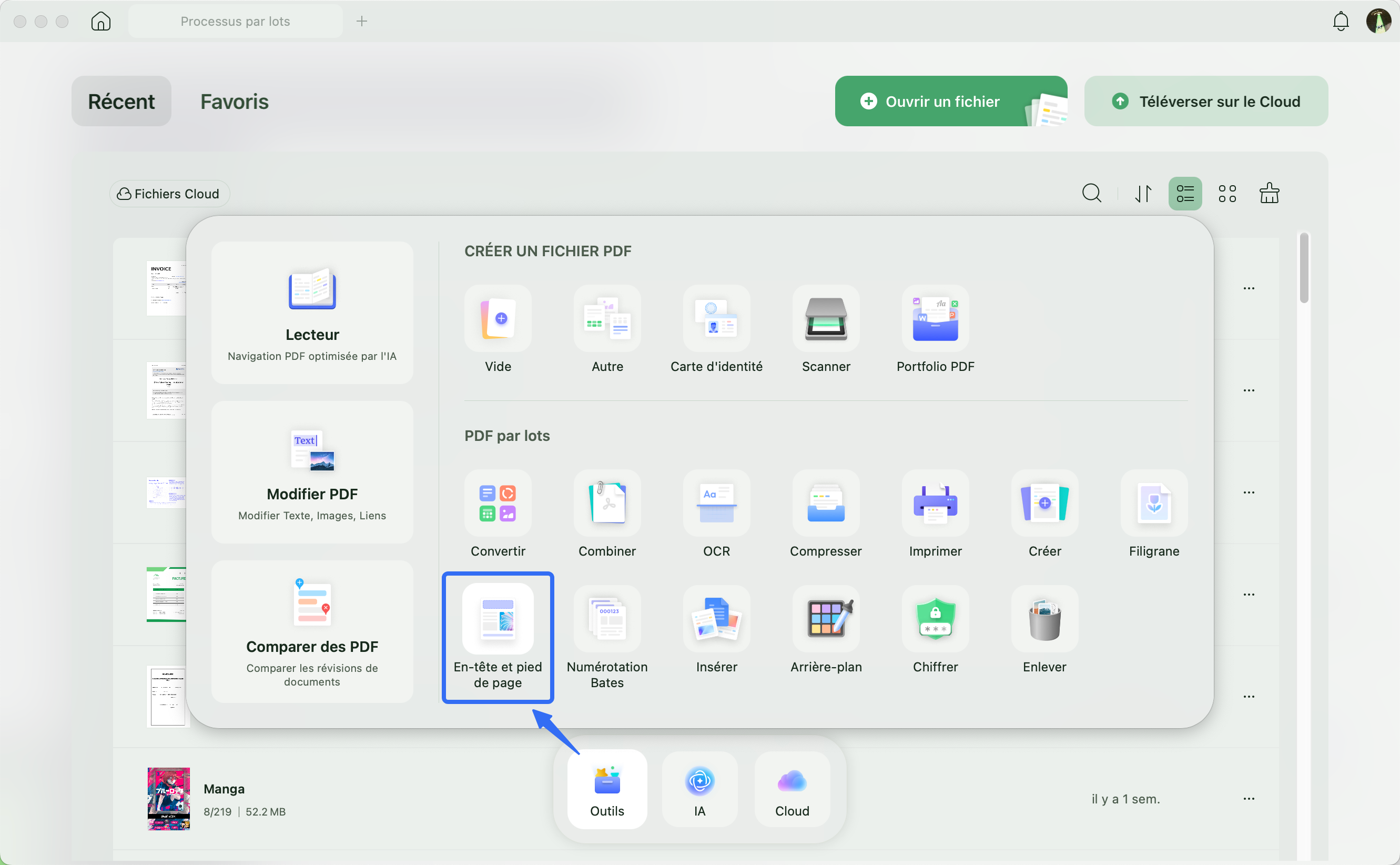Open the Manga file thumbnail

(x=169, y=799)
